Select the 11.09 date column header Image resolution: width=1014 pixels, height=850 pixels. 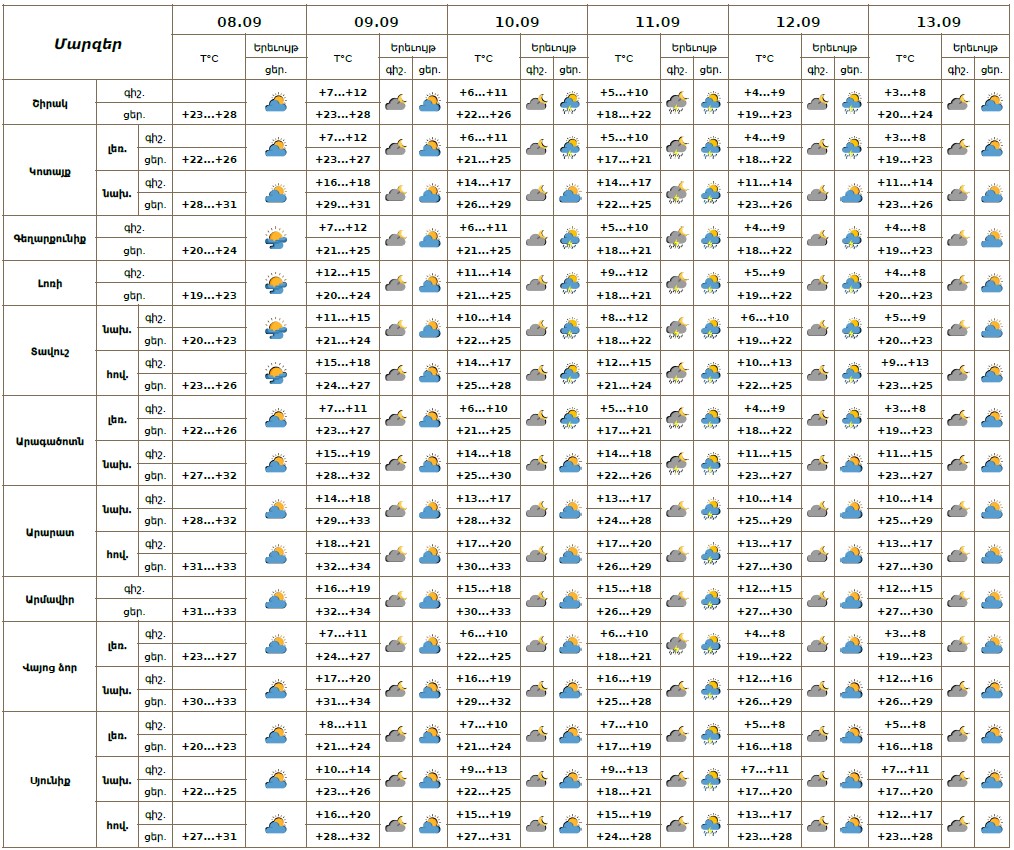pyautogui.click(x=657, y=21)
